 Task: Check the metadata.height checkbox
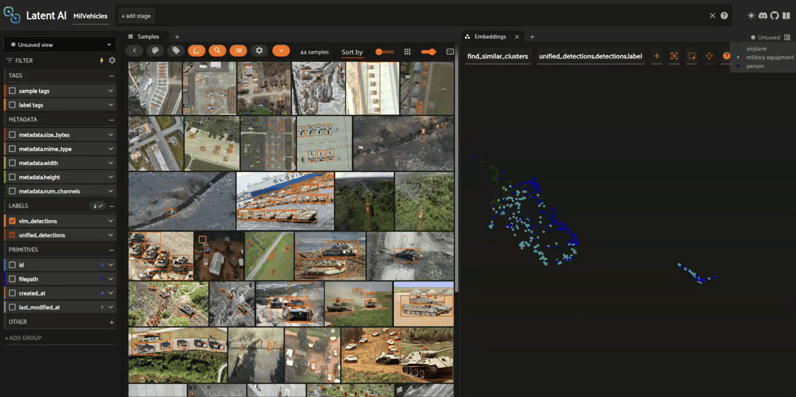[x=13, y=177]
